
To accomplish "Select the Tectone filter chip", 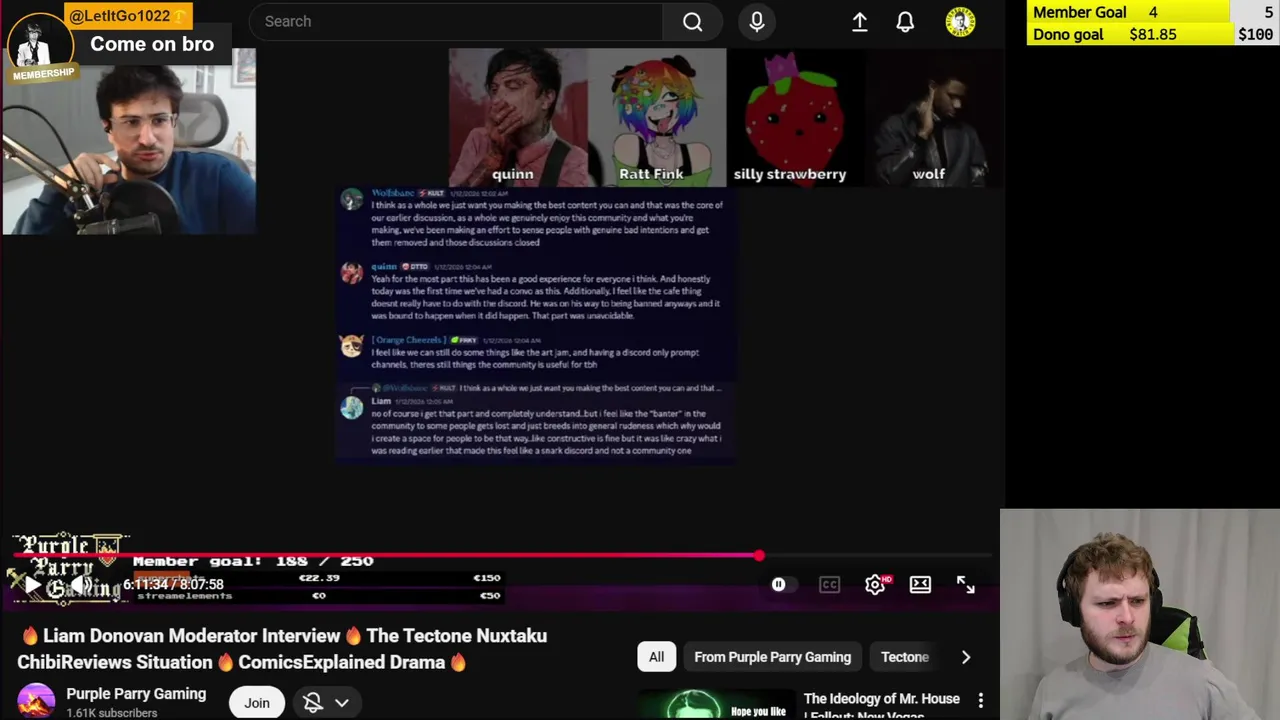I will pyautogui.click(x=905, y=657).
